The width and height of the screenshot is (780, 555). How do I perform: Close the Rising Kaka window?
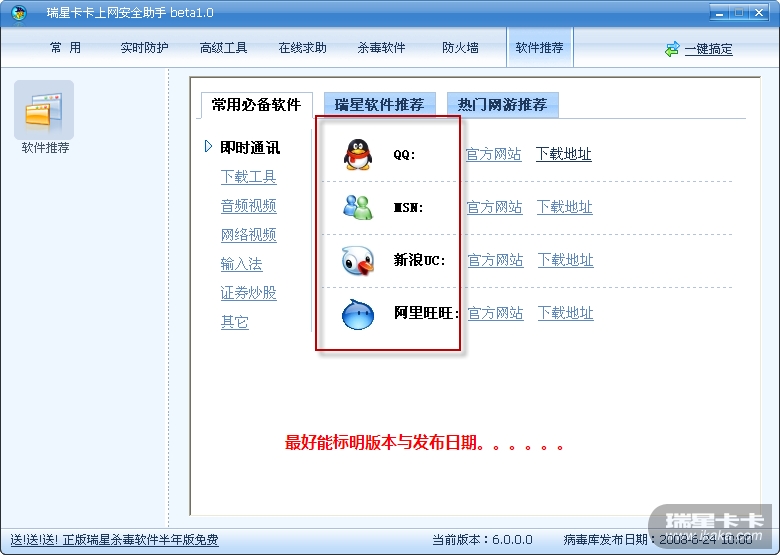(759, 12)
